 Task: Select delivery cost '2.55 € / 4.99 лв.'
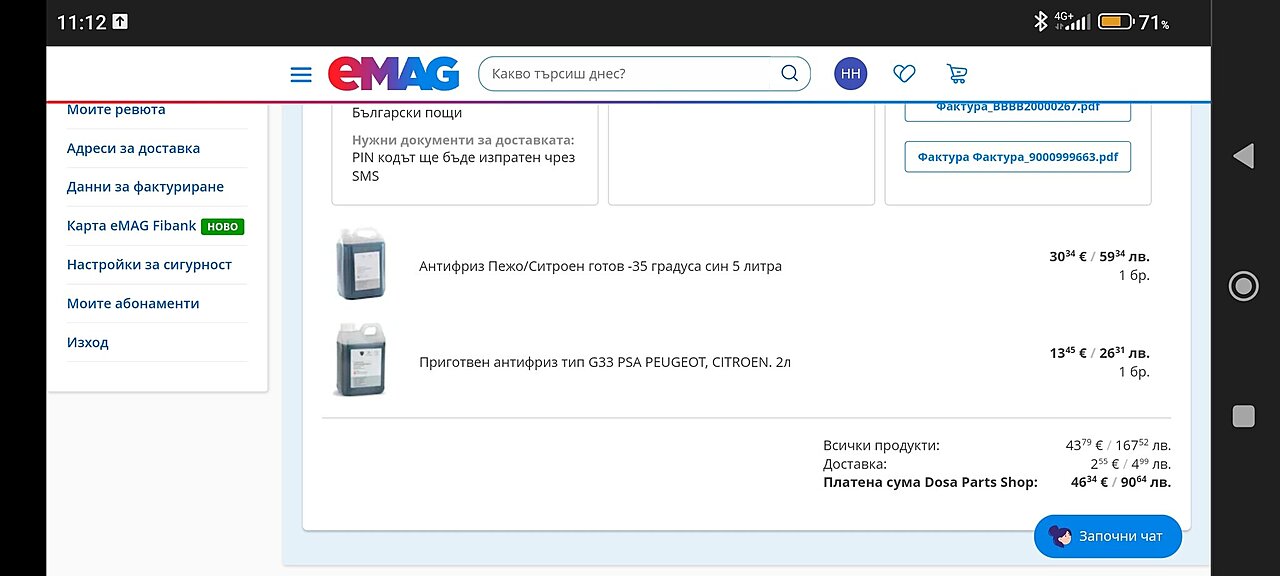click(x=1130, y=464)
